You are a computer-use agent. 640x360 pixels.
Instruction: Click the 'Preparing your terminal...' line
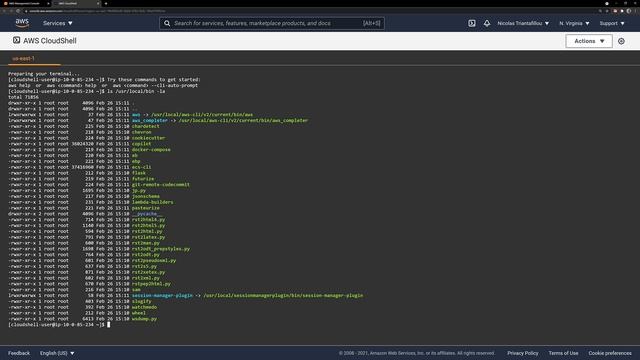tap(44, 74)
